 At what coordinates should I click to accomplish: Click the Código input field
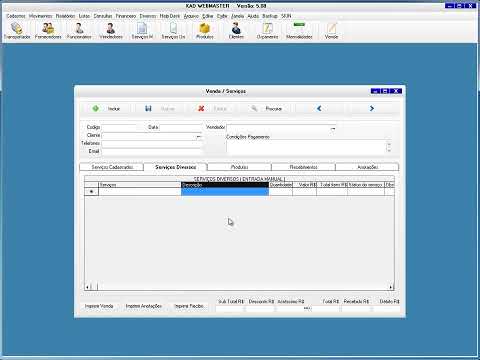pos(119,127)
